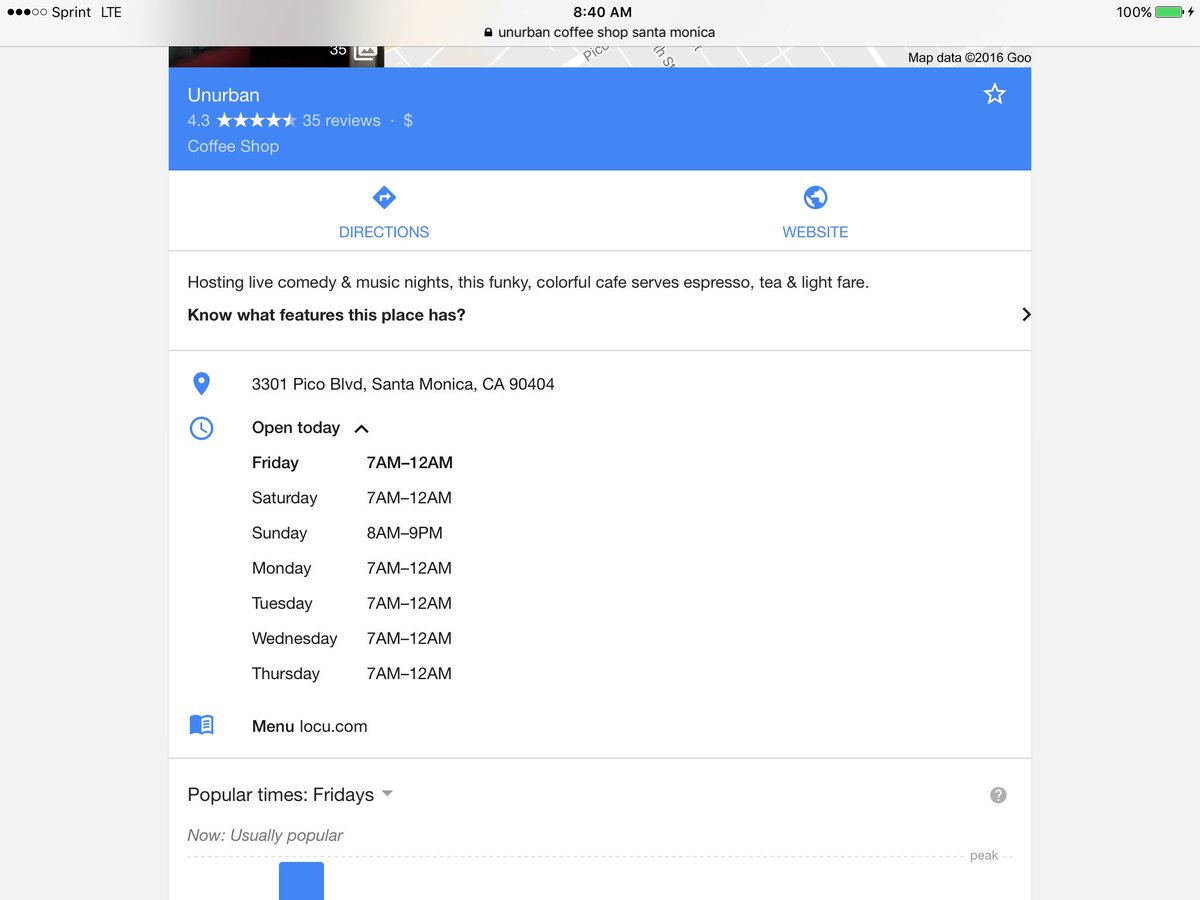The image size is (1200, 900).
Task: Tap the clock hours icon
Action: [201, 428]
